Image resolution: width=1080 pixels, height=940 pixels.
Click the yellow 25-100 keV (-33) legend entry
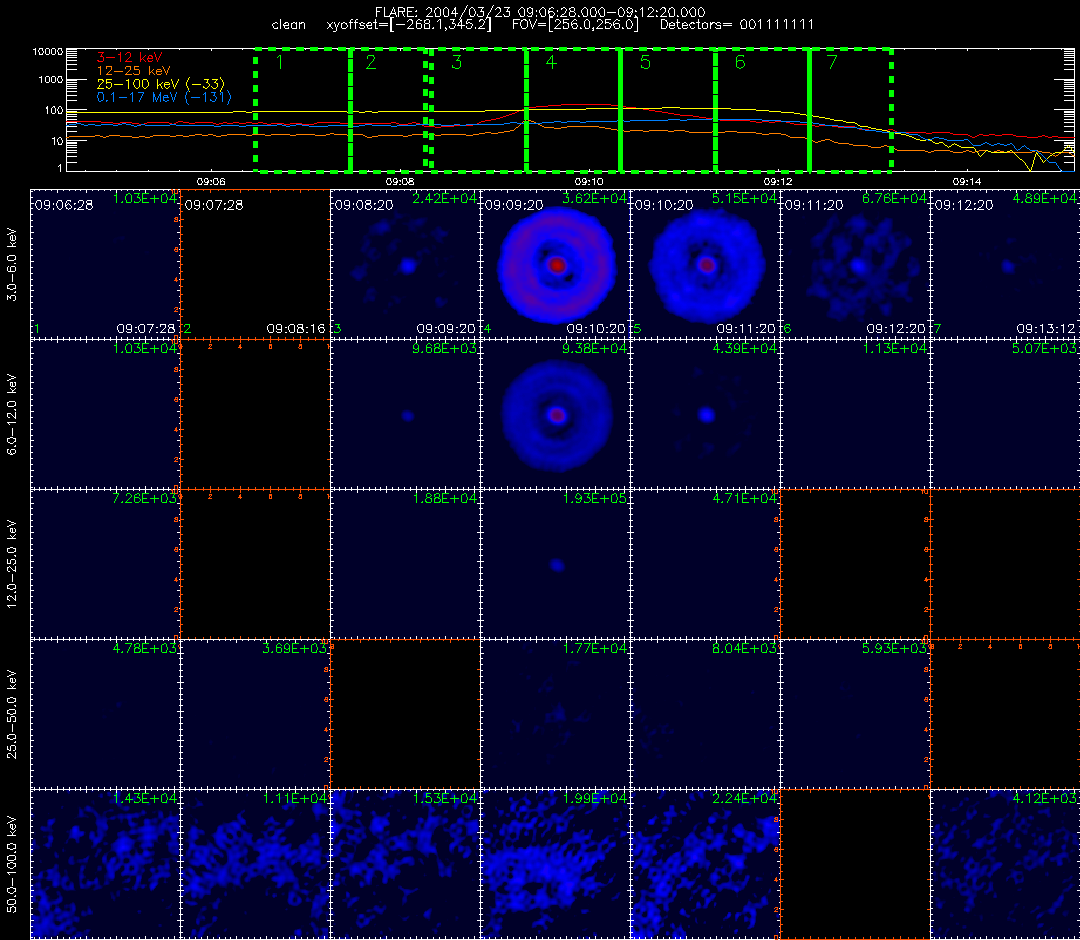point(160,84)
